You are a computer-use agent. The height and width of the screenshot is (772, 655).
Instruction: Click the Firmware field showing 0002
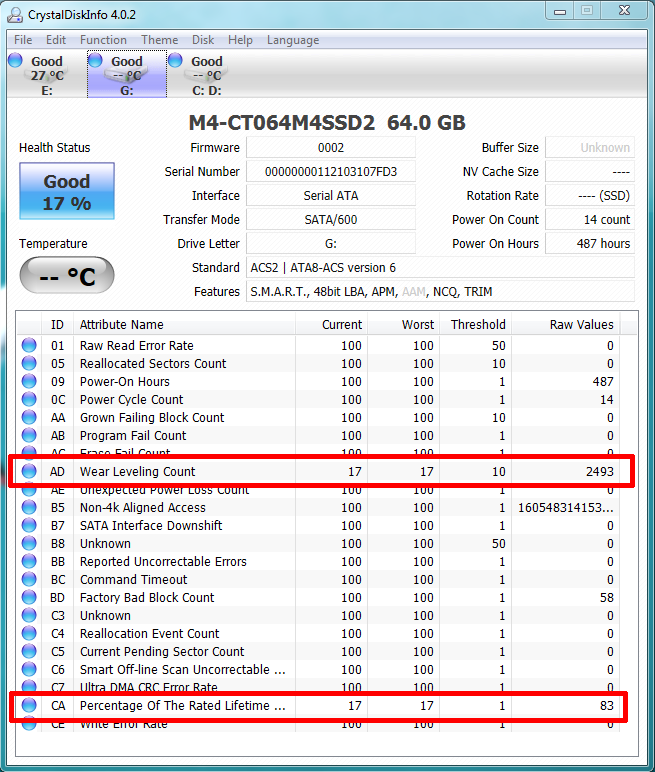[x=331, y=148]
